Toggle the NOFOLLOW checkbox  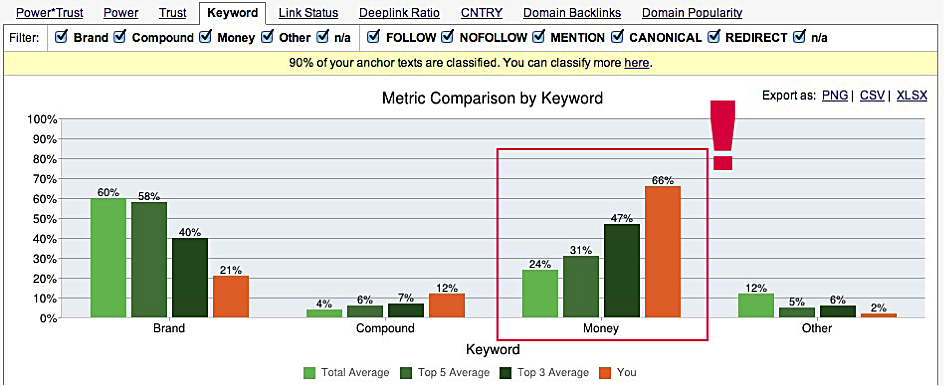pos(447,37)
